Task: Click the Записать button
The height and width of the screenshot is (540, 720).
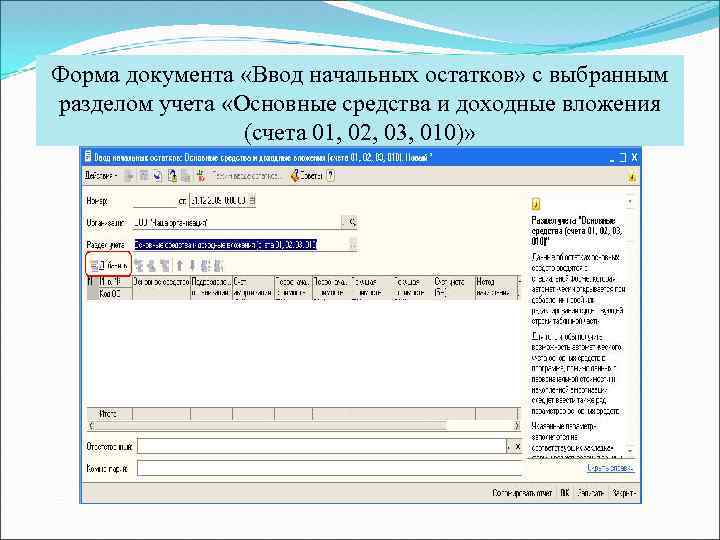Action: (x=591, y=493)
